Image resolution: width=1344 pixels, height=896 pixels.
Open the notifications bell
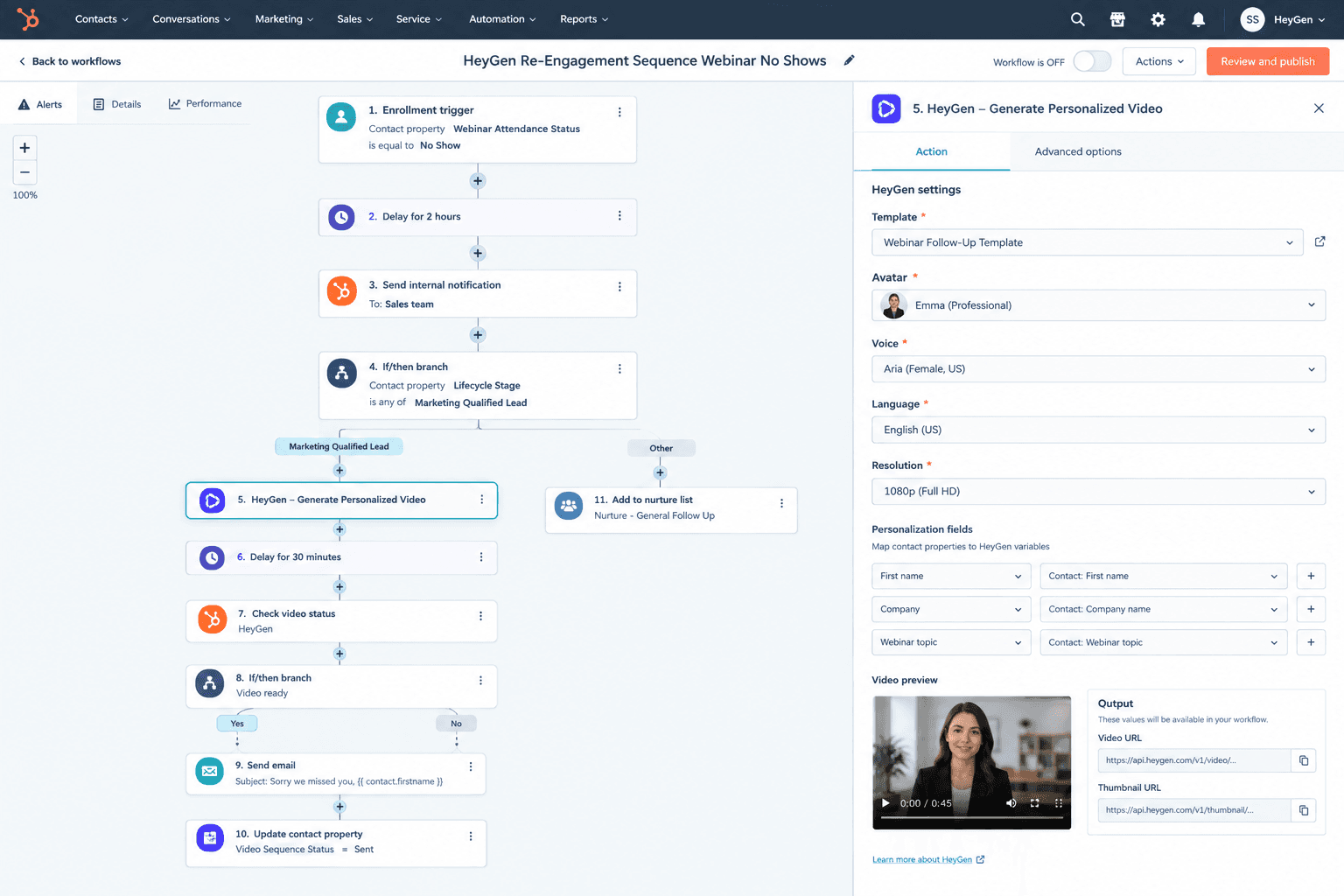tap(1199, 19)
